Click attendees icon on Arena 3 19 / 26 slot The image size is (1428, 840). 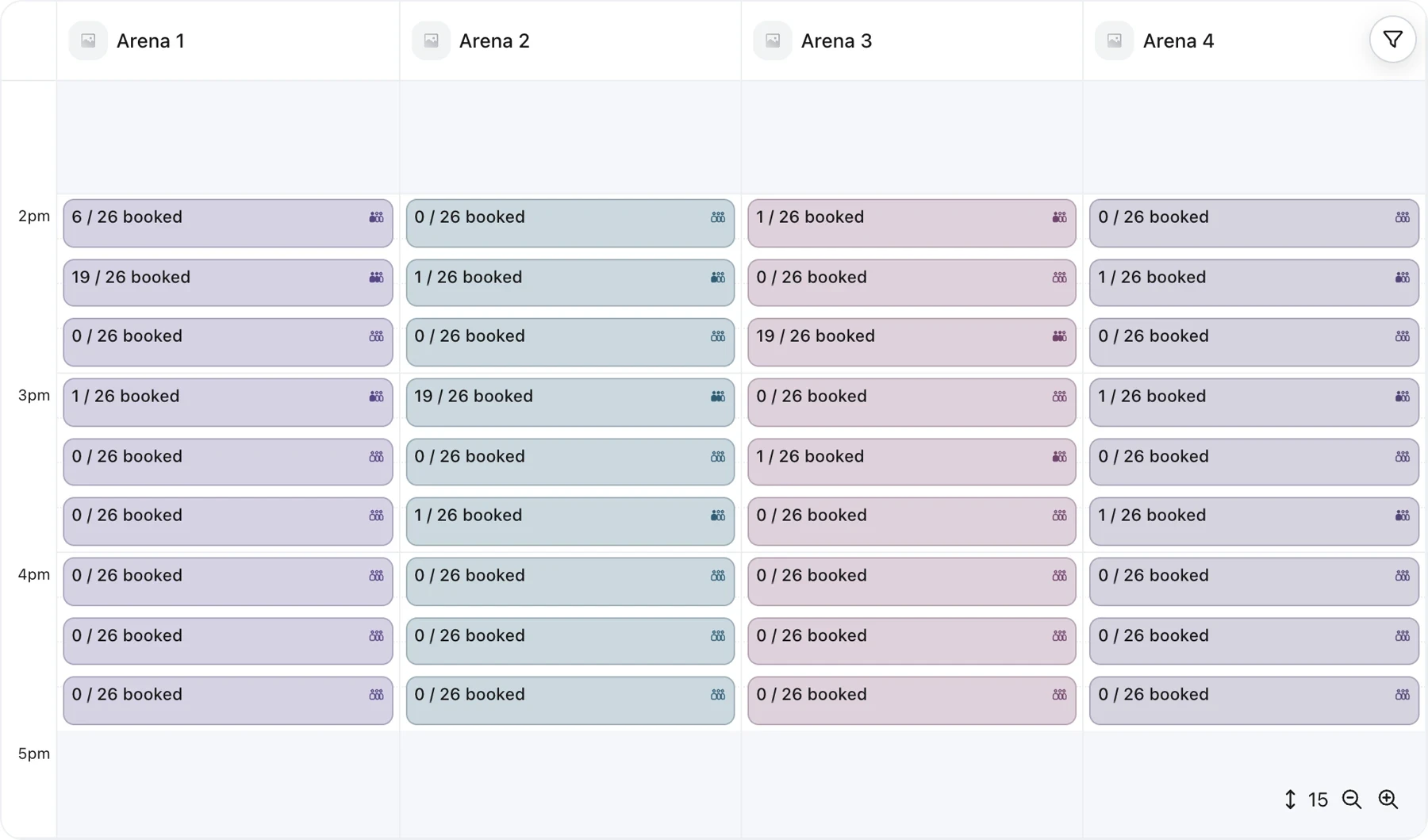[x=1059, y=336]
